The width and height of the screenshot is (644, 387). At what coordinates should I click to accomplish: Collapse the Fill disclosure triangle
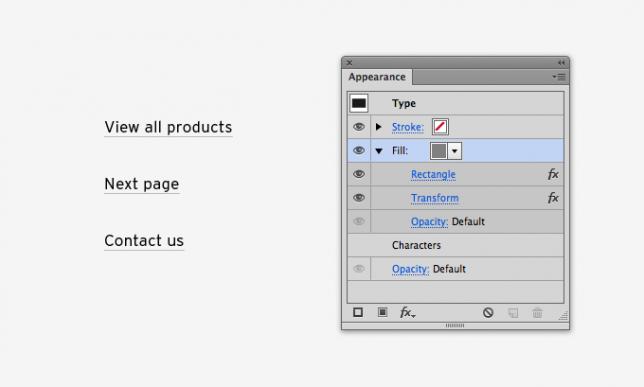[x=379, y=151]
